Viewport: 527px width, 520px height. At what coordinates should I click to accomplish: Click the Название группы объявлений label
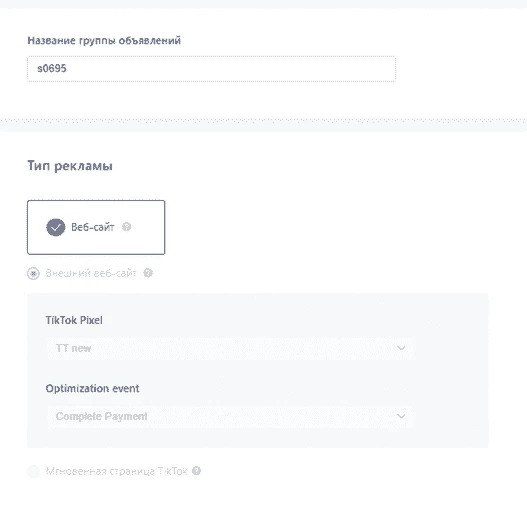point(104,41)
